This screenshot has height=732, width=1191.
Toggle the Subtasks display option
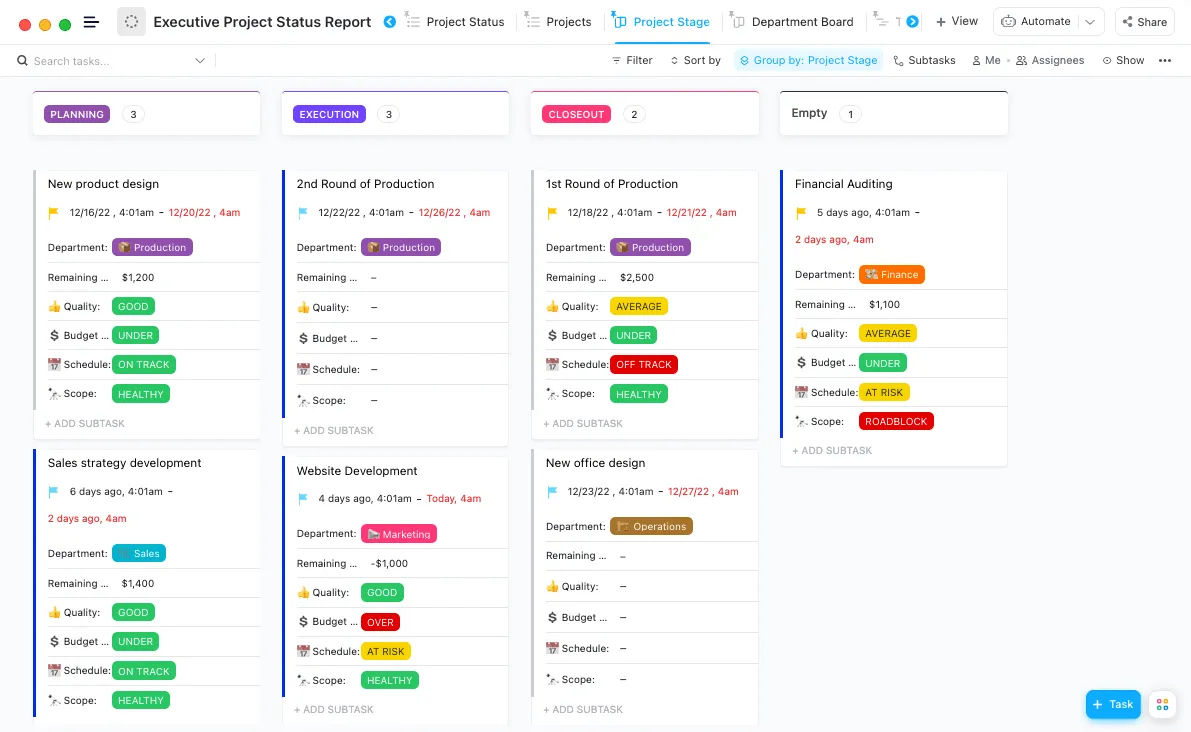(x=924, y=61)
